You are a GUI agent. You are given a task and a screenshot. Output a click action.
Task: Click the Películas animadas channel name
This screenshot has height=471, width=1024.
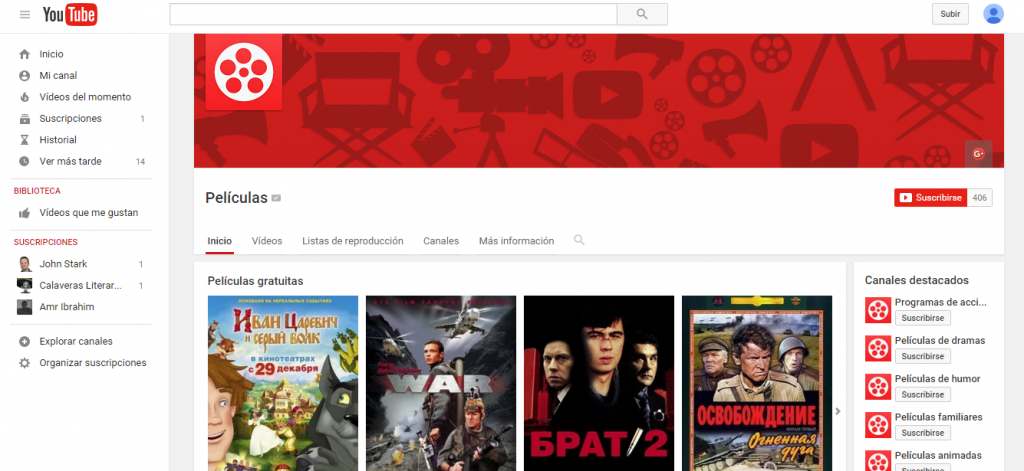938,455
